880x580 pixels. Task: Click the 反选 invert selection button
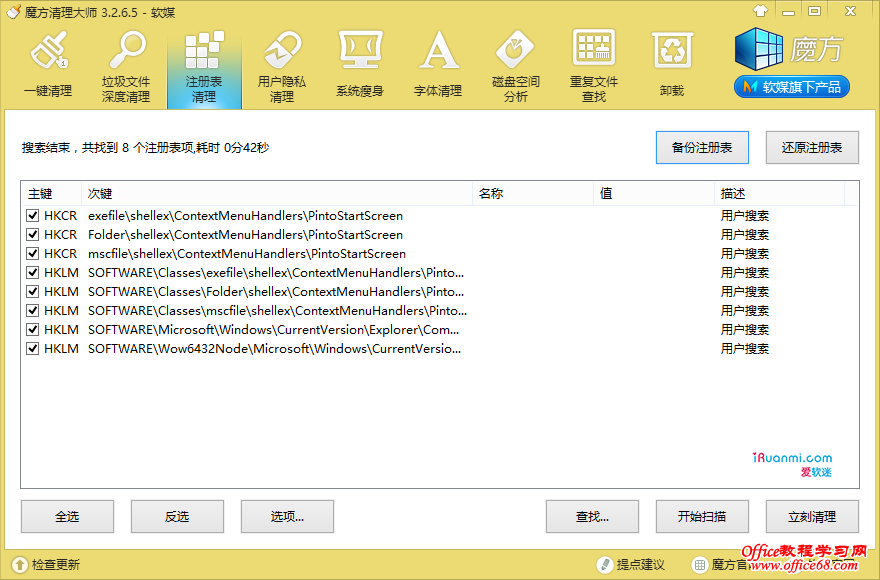click(177, 517)
